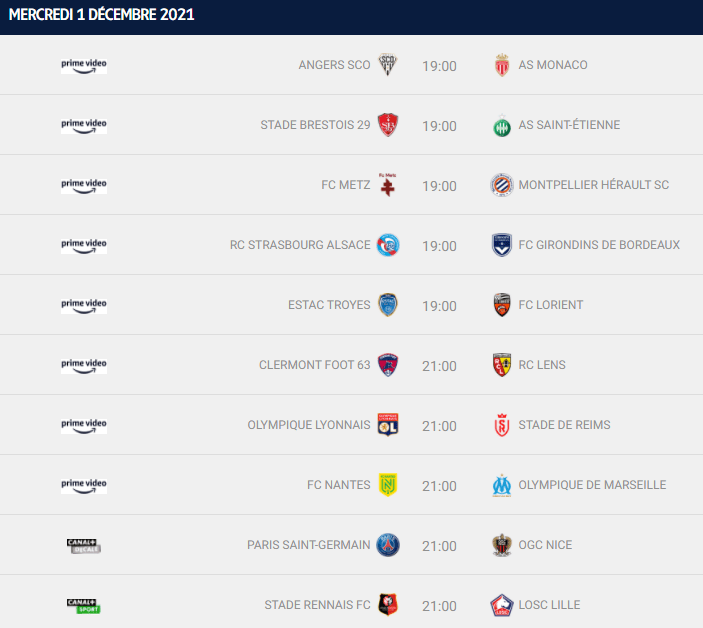703x628 pixels.
Task: Select the Stade Brestois 29 crest
Action: point(388,125)
